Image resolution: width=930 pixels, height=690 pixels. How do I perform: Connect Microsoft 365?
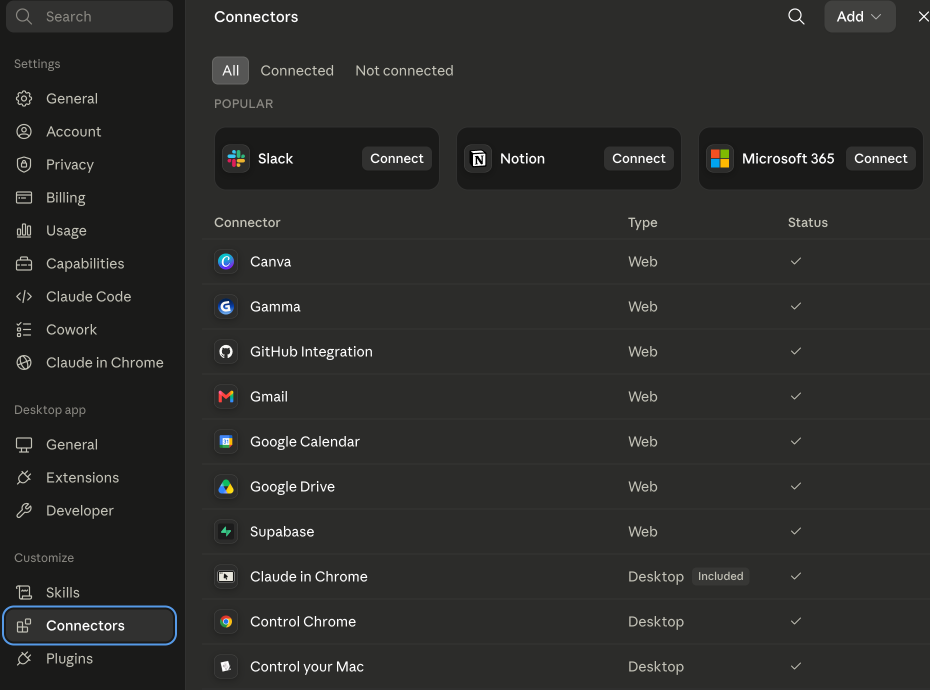point(881,158)
